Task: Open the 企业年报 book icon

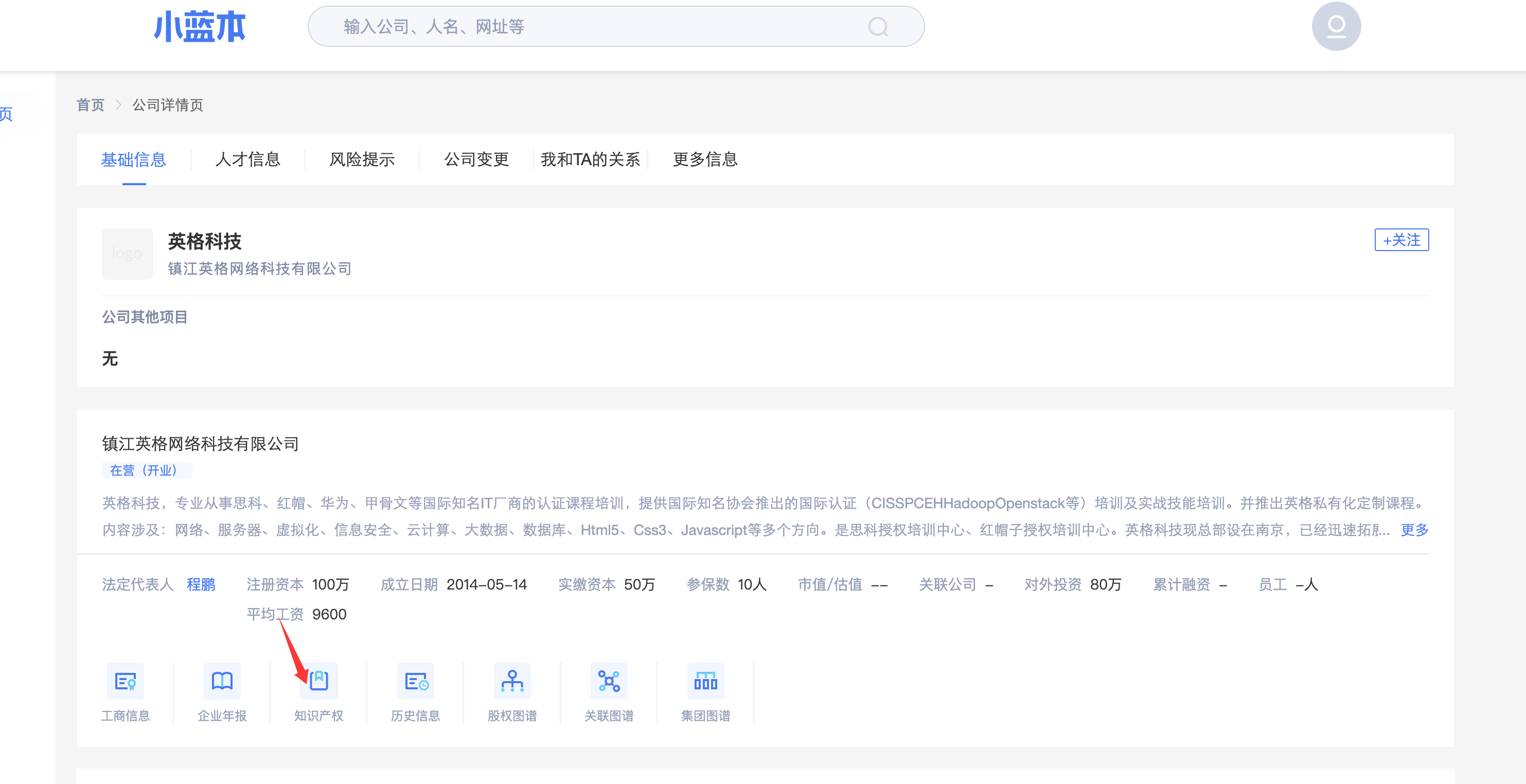Action: point(222,681)
